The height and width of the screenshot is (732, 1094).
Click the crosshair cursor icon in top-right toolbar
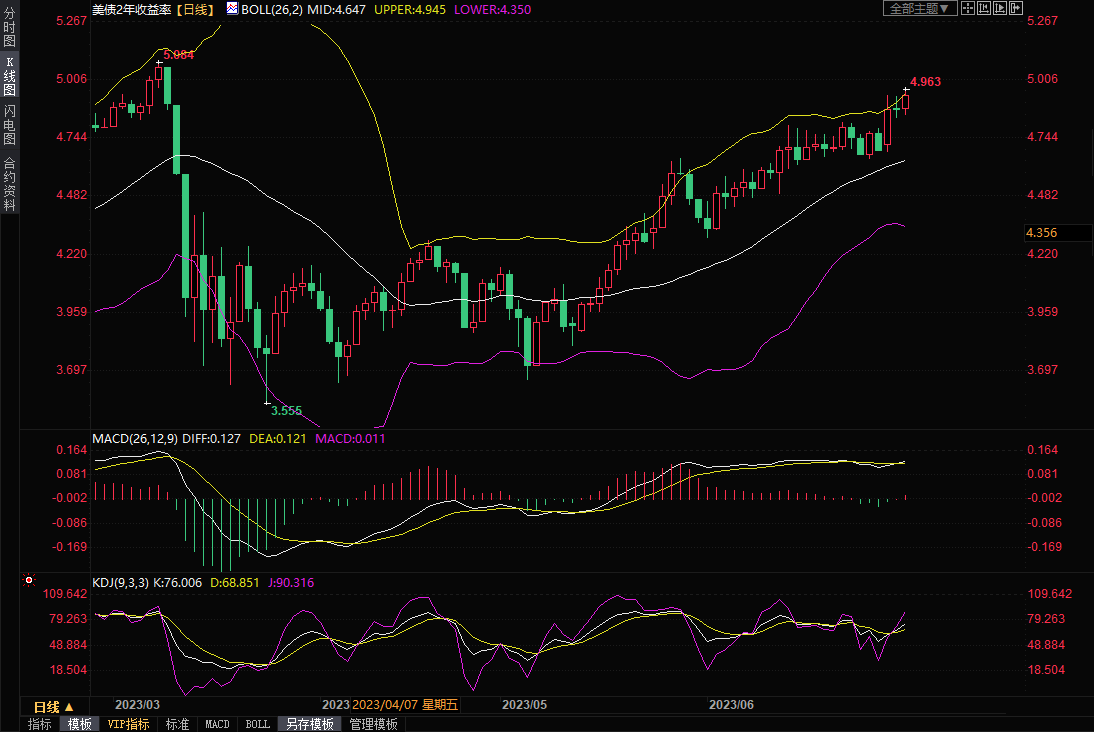[969, 8]
